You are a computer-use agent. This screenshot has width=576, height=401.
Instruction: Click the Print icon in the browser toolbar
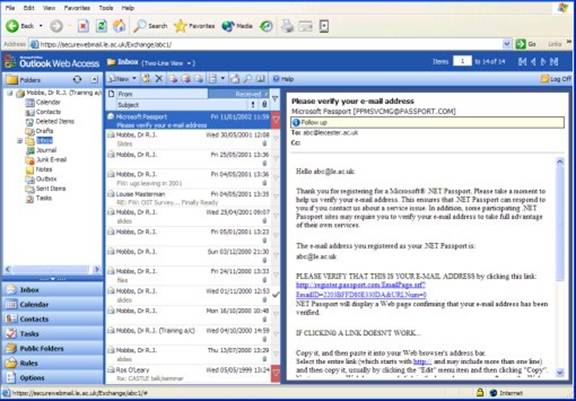287,26
